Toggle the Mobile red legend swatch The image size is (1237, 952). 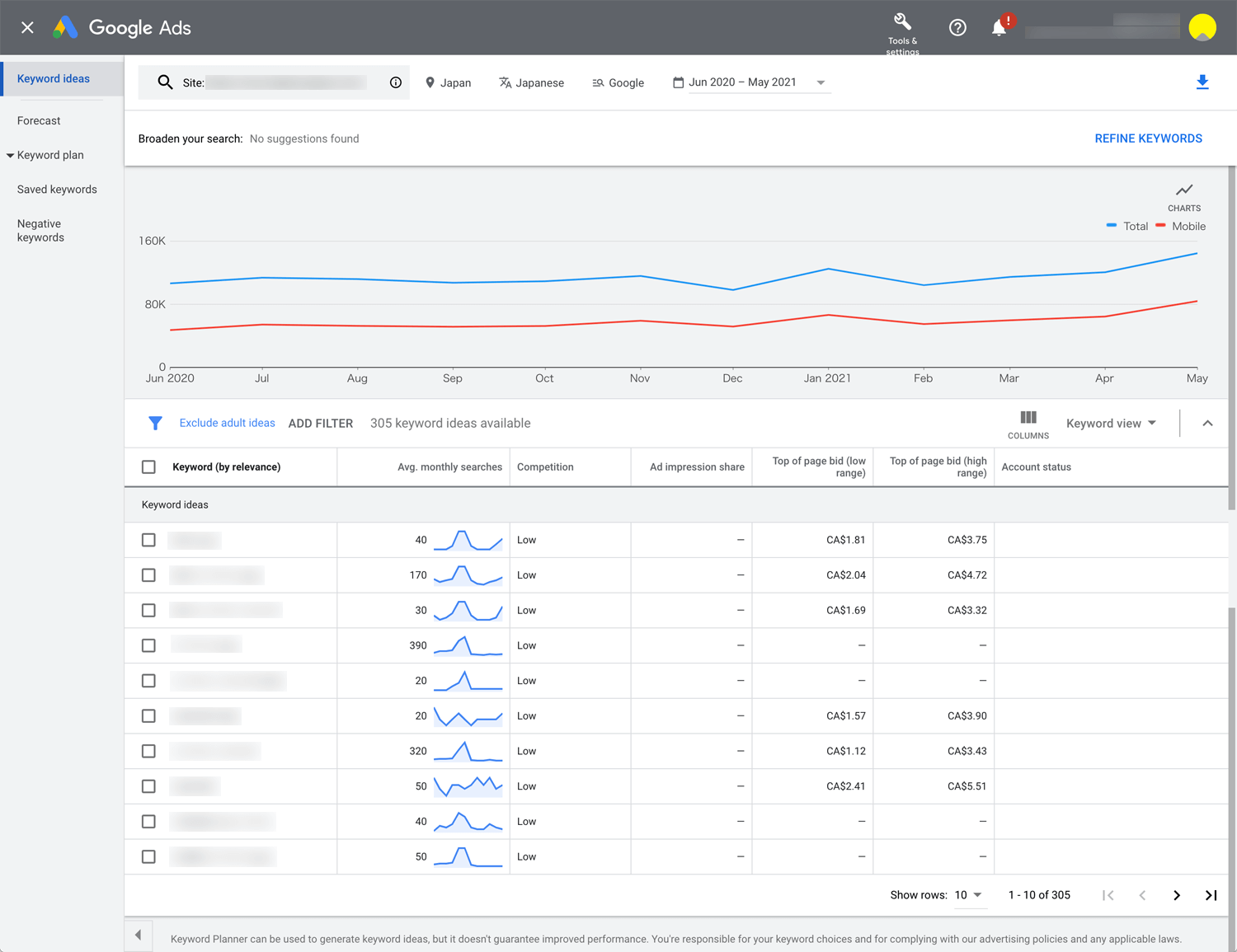pyautogui.click(x=1160, y=226)
